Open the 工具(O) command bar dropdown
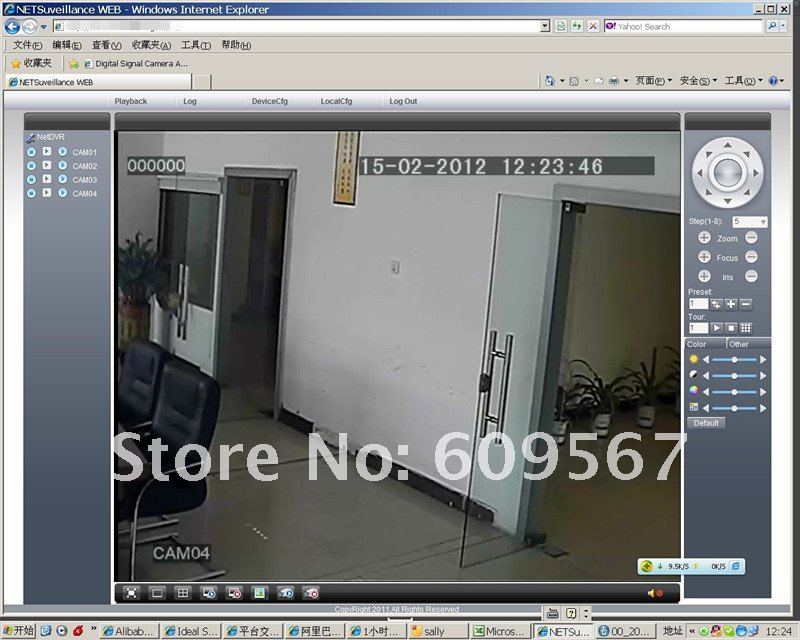The height and width of the screenshot is (640, 800). point(743,81)
